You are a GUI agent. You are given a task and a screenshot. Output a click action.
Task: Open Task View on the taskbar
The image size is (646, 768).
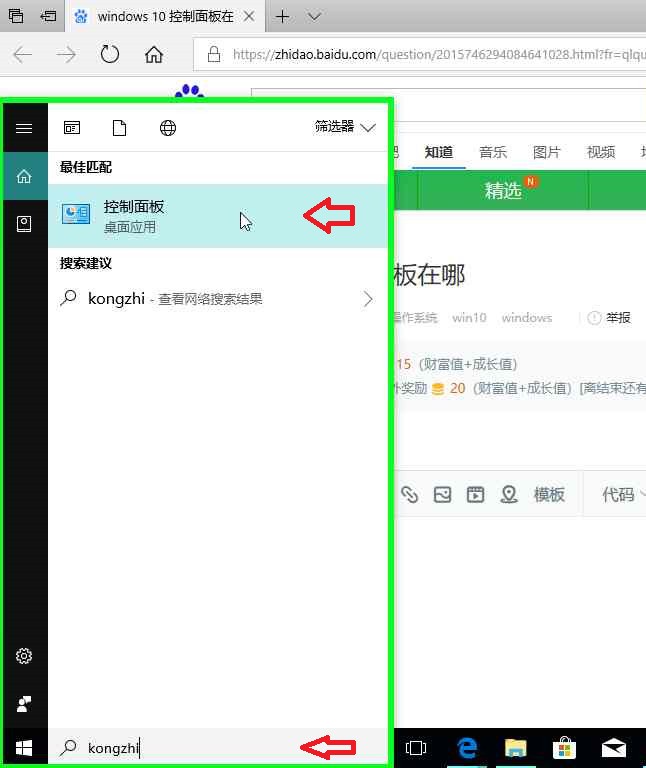(416, 748)
